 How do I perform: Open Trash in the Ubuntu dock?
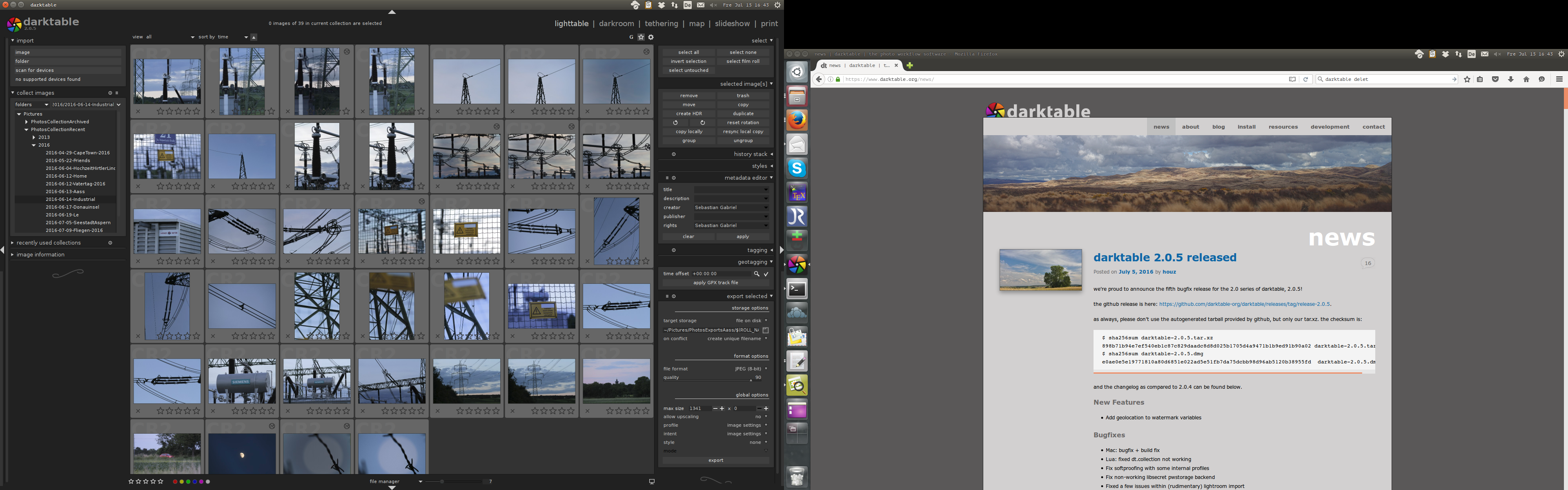[x=797, y=477]
